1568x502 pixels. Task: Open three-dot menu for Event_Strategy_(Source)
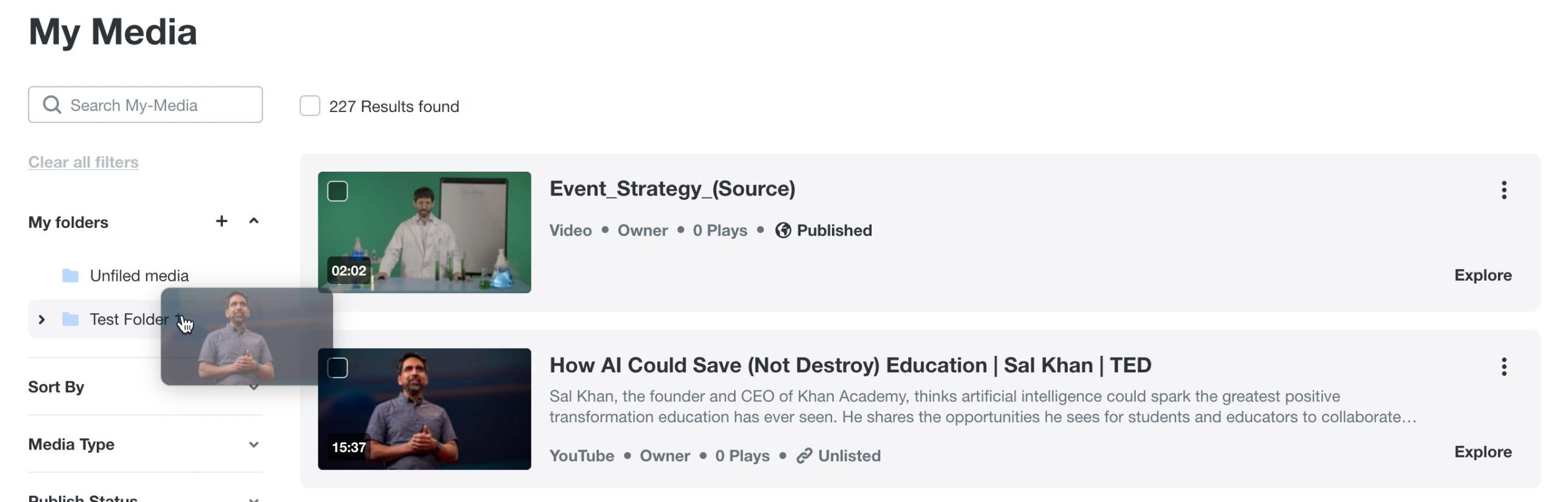coord(1503,190)
